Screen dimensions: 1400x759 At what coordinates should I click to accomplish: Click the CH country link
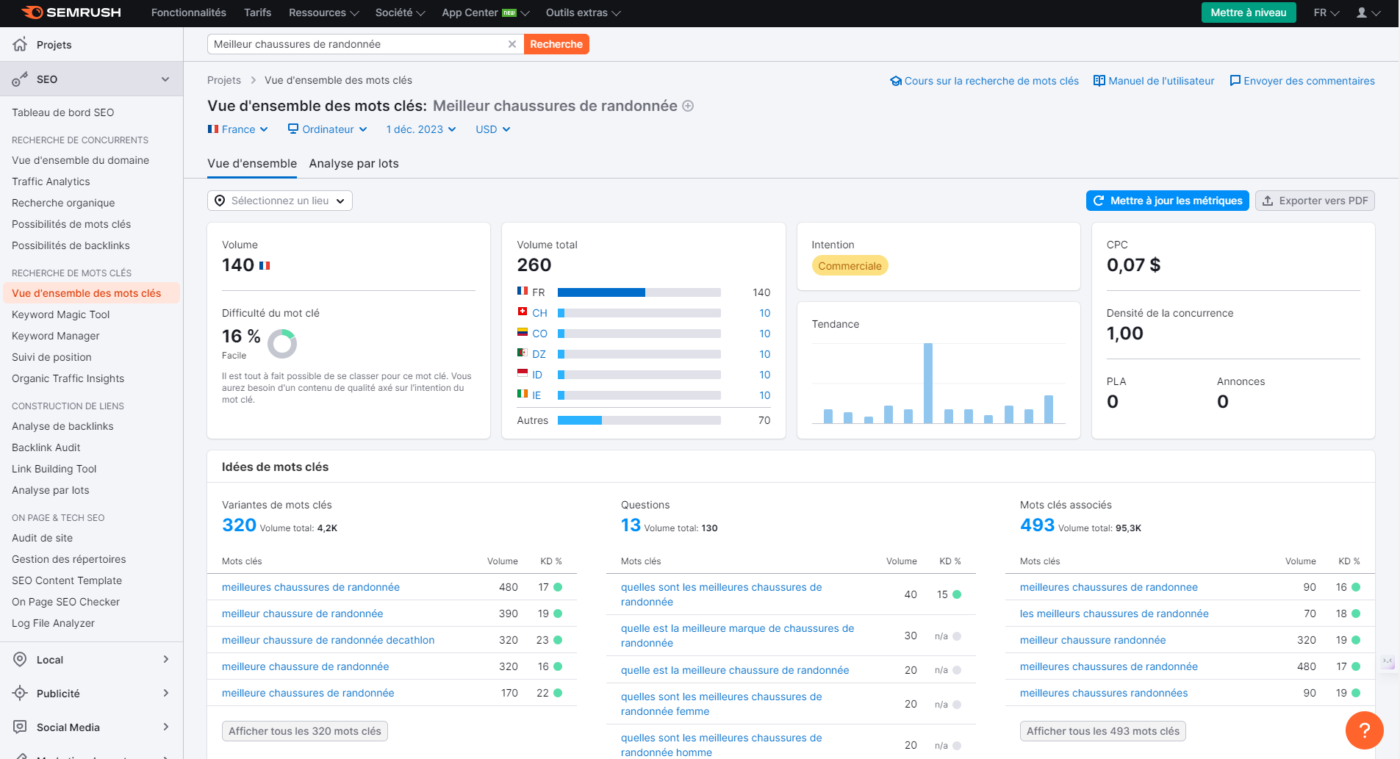[x=539, y=313]
